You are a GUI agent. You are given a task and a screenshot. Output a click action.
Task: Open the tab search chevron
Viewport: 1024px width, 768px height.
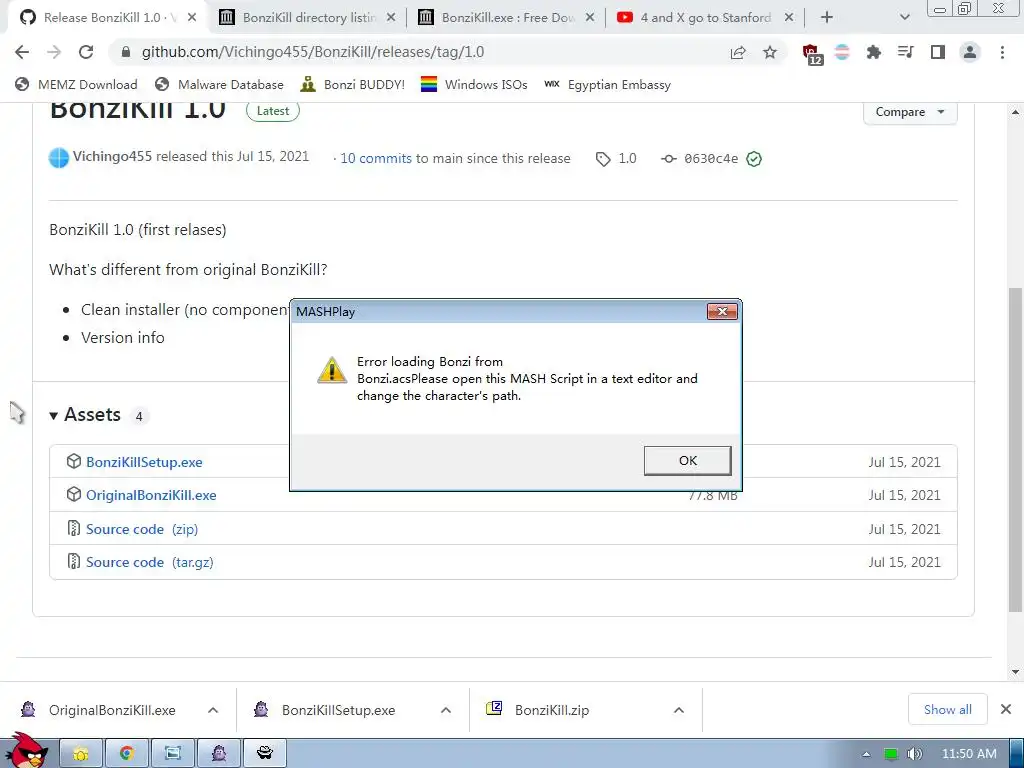904,18
